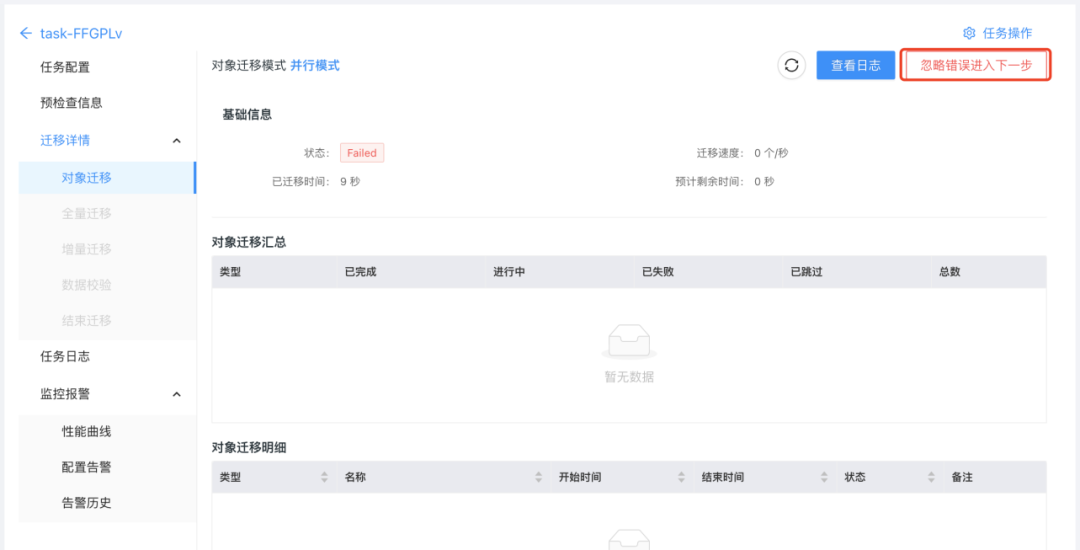The image size is (1080, 550).
Task: Click the 已失败 summary column header
Action: 658,272
